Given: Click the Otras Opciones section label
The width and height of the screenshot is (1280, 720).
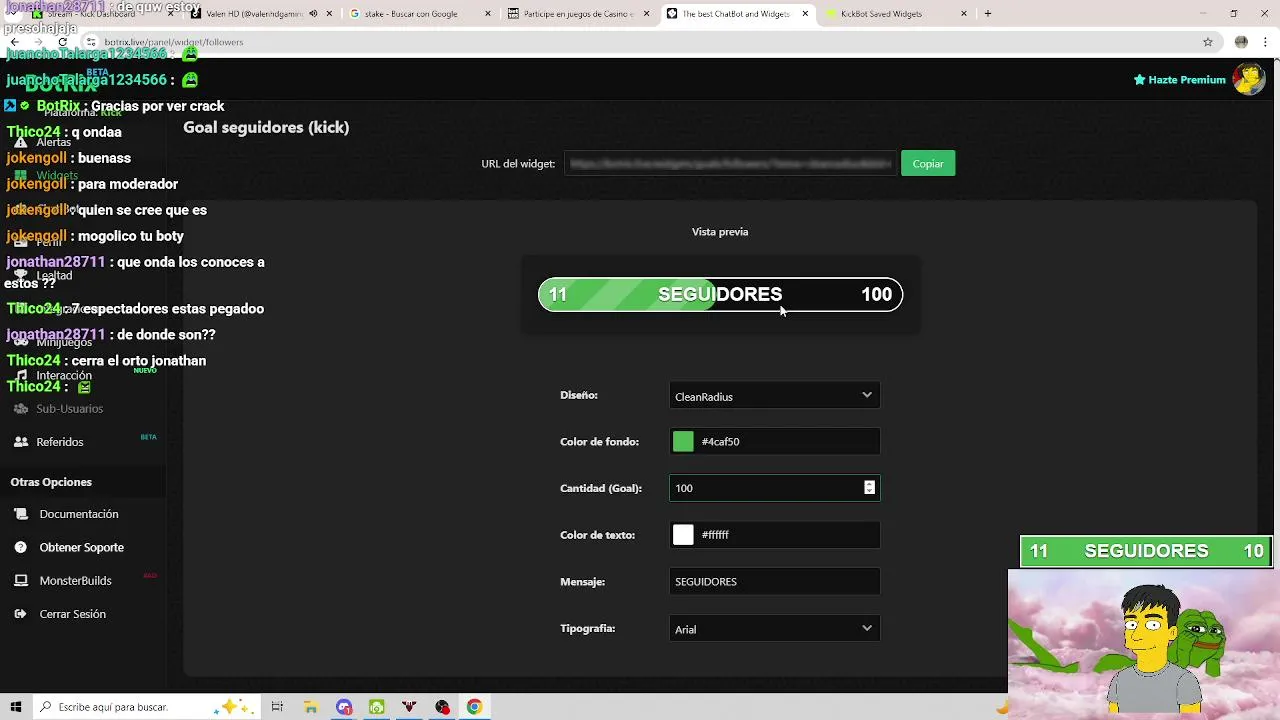Looking at the screenshot, I should coord(51,482).
